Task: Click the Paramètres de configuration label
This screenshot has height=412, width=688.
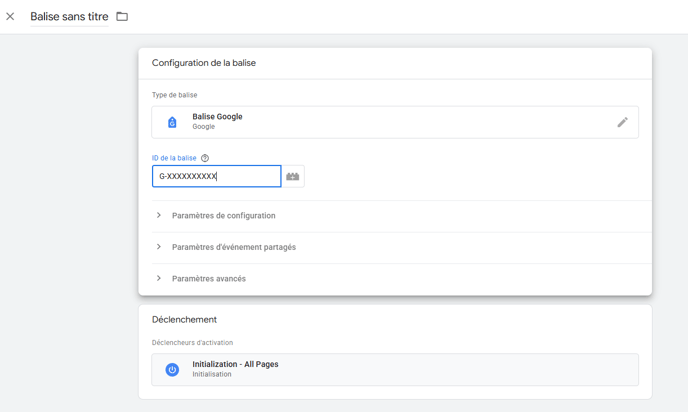Action: coord(223,216)
